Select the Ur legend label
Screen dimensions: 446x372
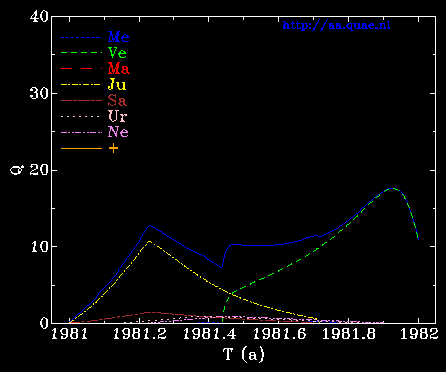[x=117, y=116]
